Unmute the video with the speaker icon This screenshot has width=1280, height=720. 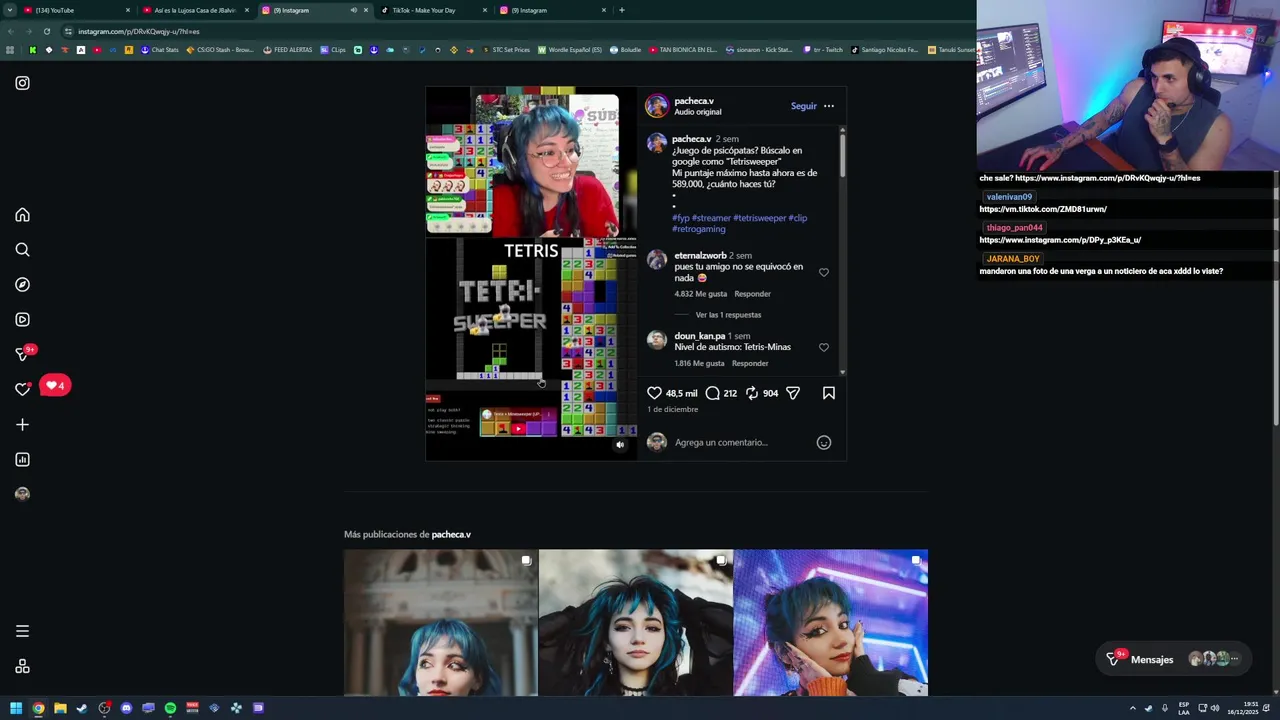[x=620, y=445]
